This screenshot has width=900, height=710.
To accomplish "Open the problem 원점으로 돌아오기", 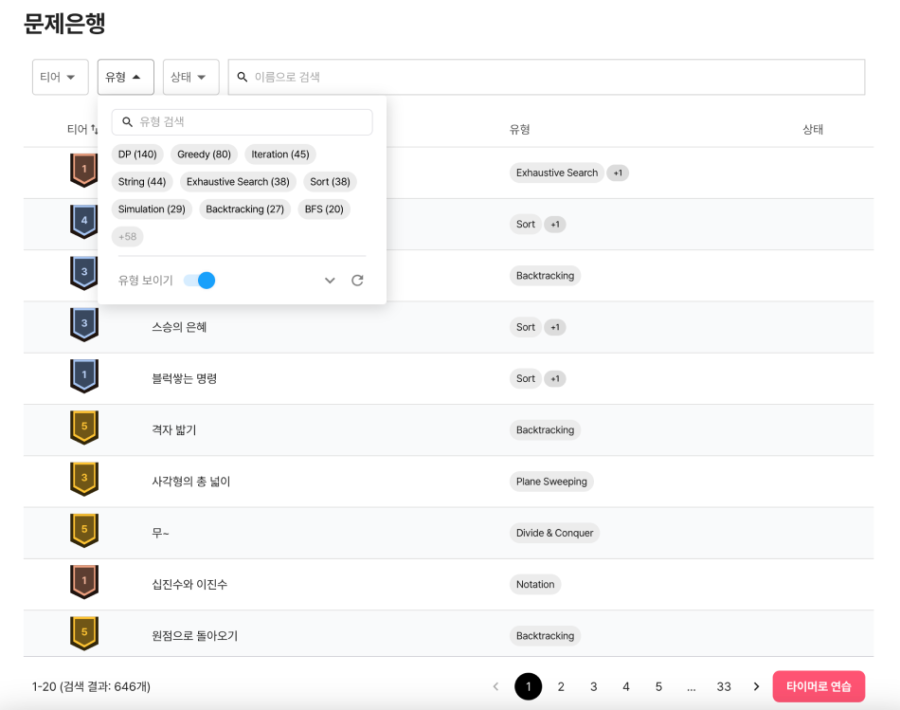I will pyautogui.click(x=195, y=636).
